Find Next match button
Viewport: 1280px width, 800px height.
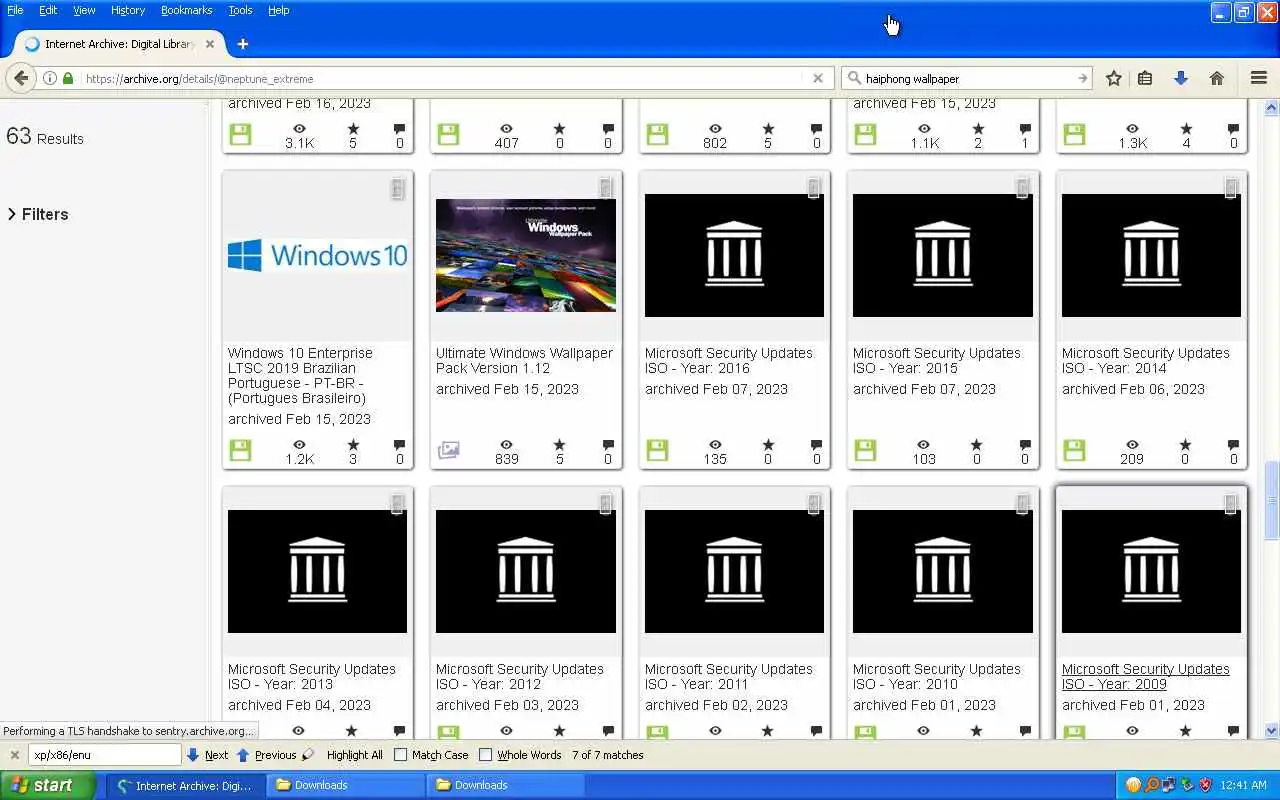[208, 755]
